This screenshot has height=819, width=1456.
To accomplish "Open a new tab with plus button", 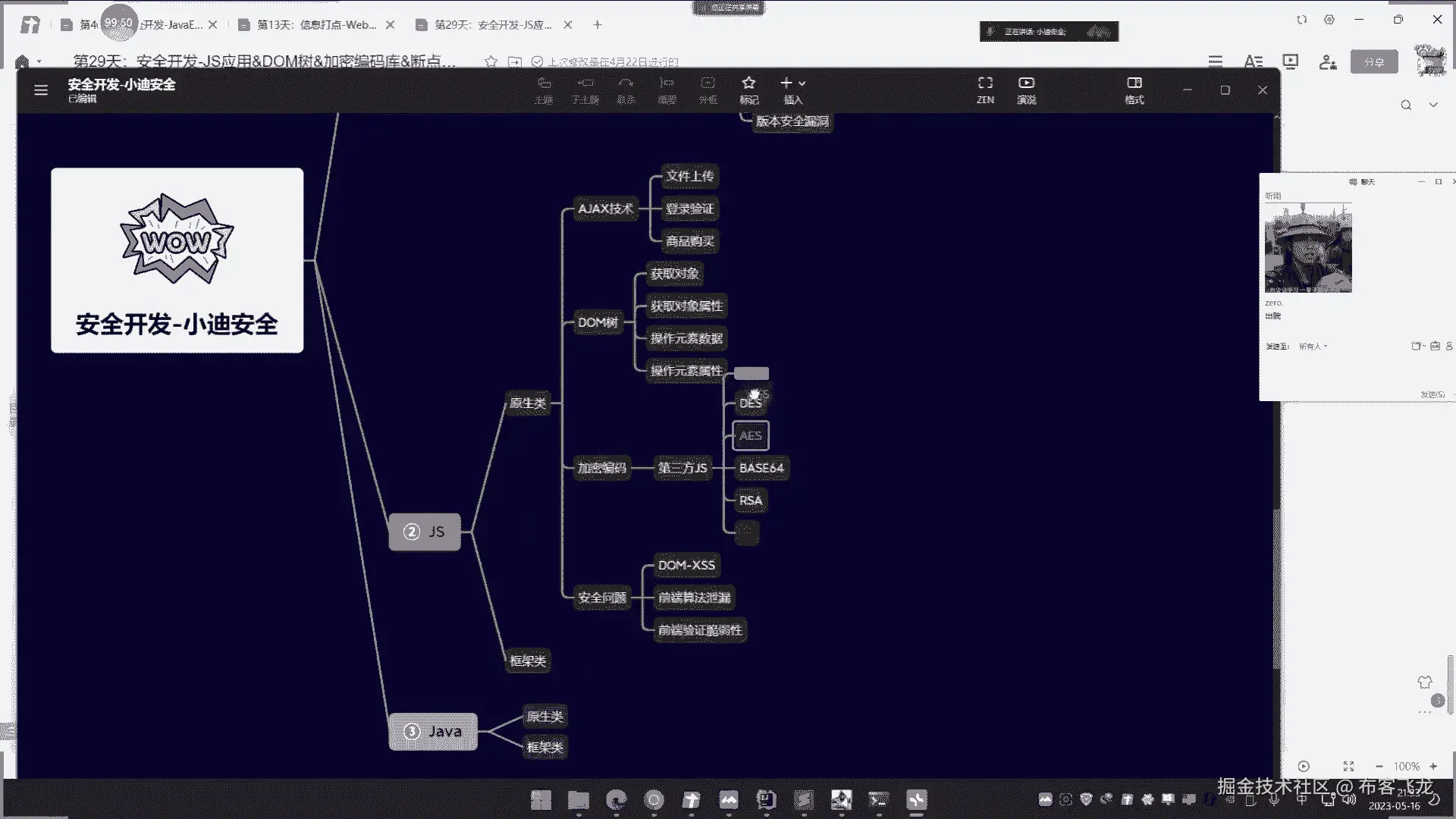I will pos(598,25).
